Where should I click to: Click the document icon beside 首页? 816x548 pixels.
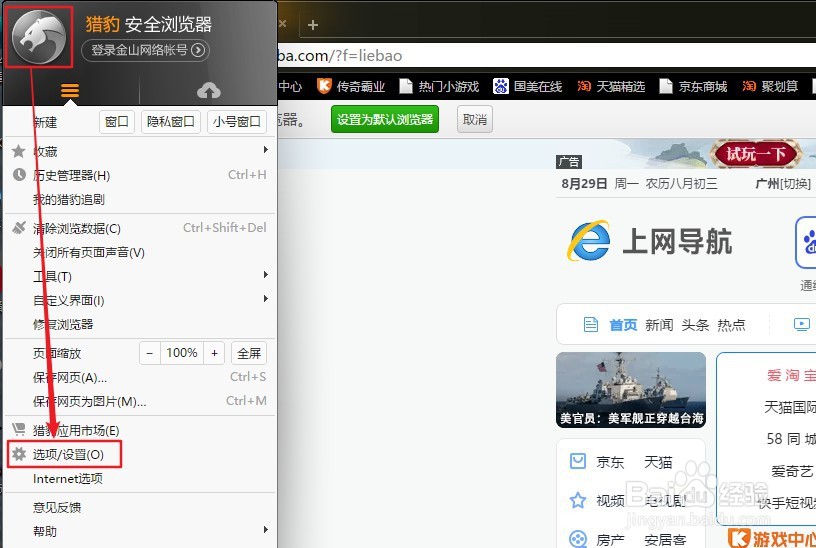591,325
